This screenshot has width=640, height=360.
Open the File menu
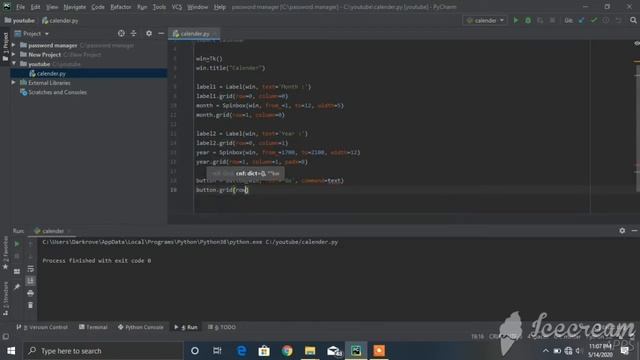point(20,7)
